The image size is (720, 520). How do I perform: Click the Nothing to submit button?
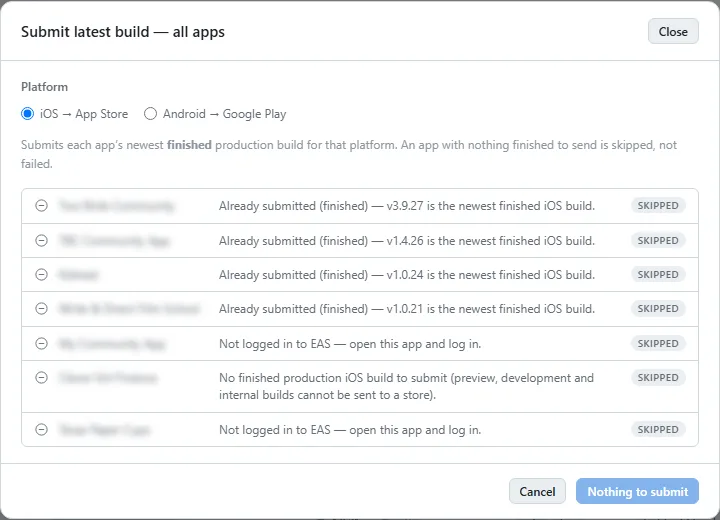(x=637, y=491)
